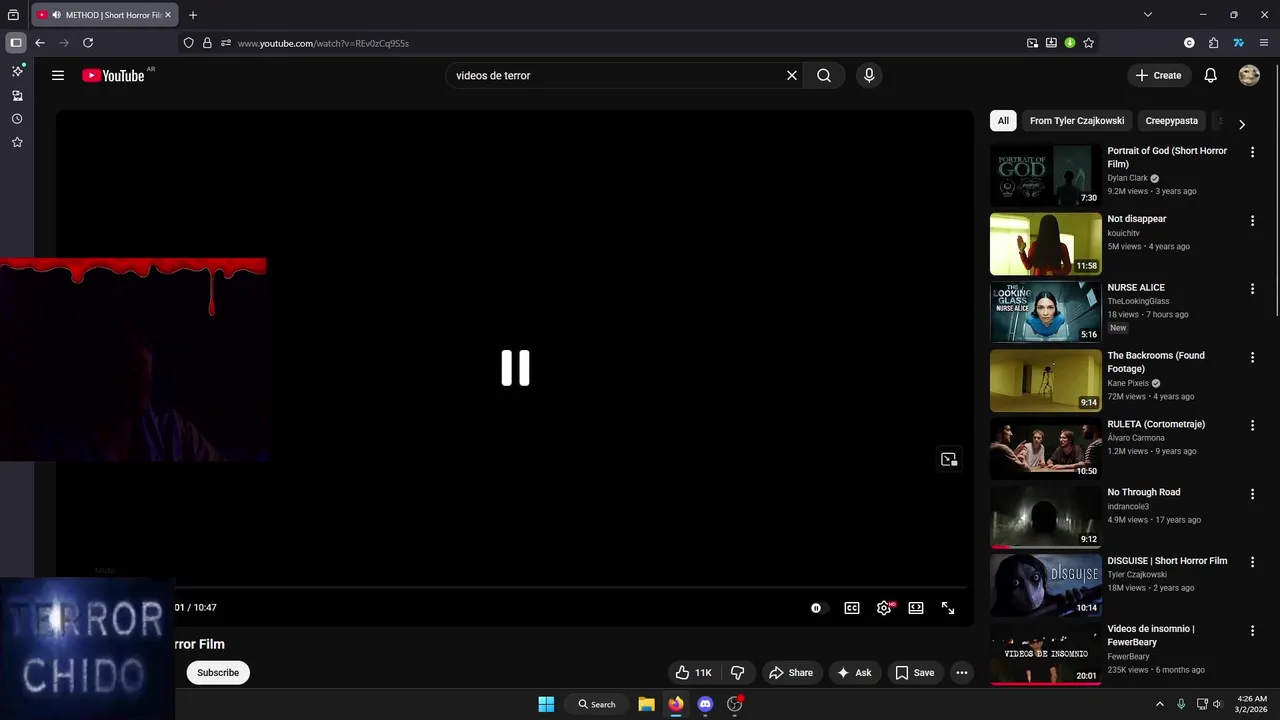Click the picture-in-picture icon in the address bar
1280x720 pixels.
click(1032, 43)
